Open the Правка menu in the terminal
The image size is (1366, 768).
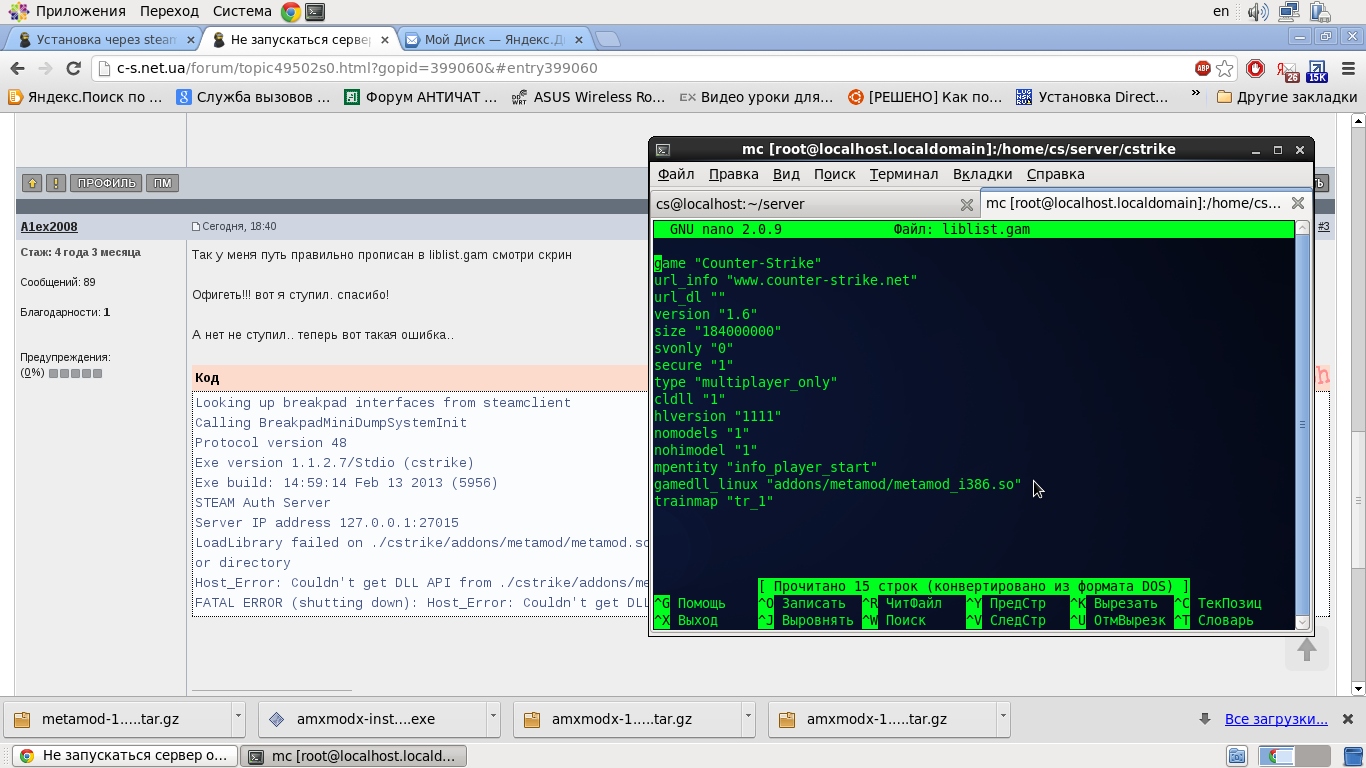point(733,174)
